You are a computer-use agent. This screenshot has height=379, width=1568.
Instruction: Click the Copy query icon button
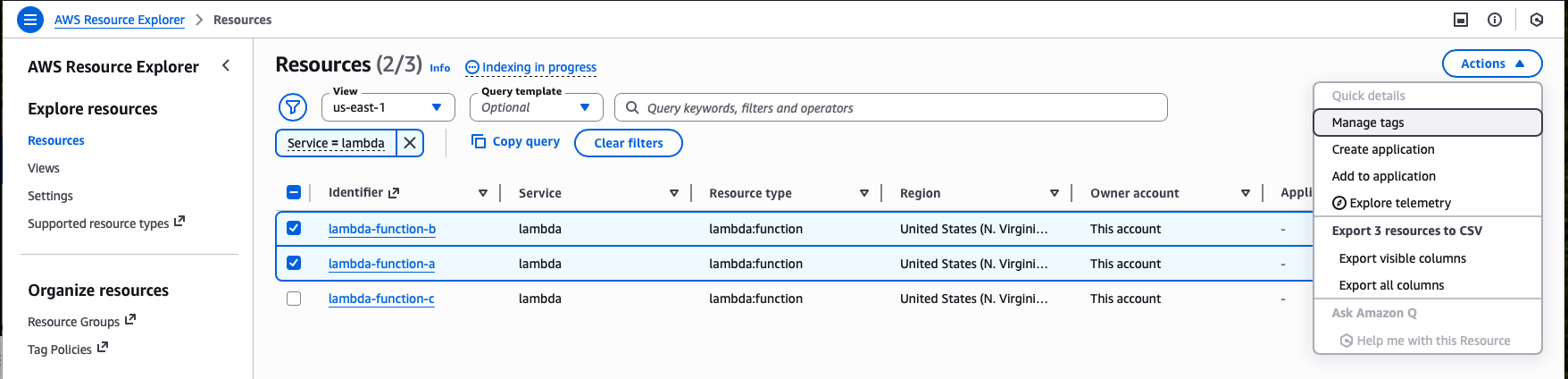(479, 141)
